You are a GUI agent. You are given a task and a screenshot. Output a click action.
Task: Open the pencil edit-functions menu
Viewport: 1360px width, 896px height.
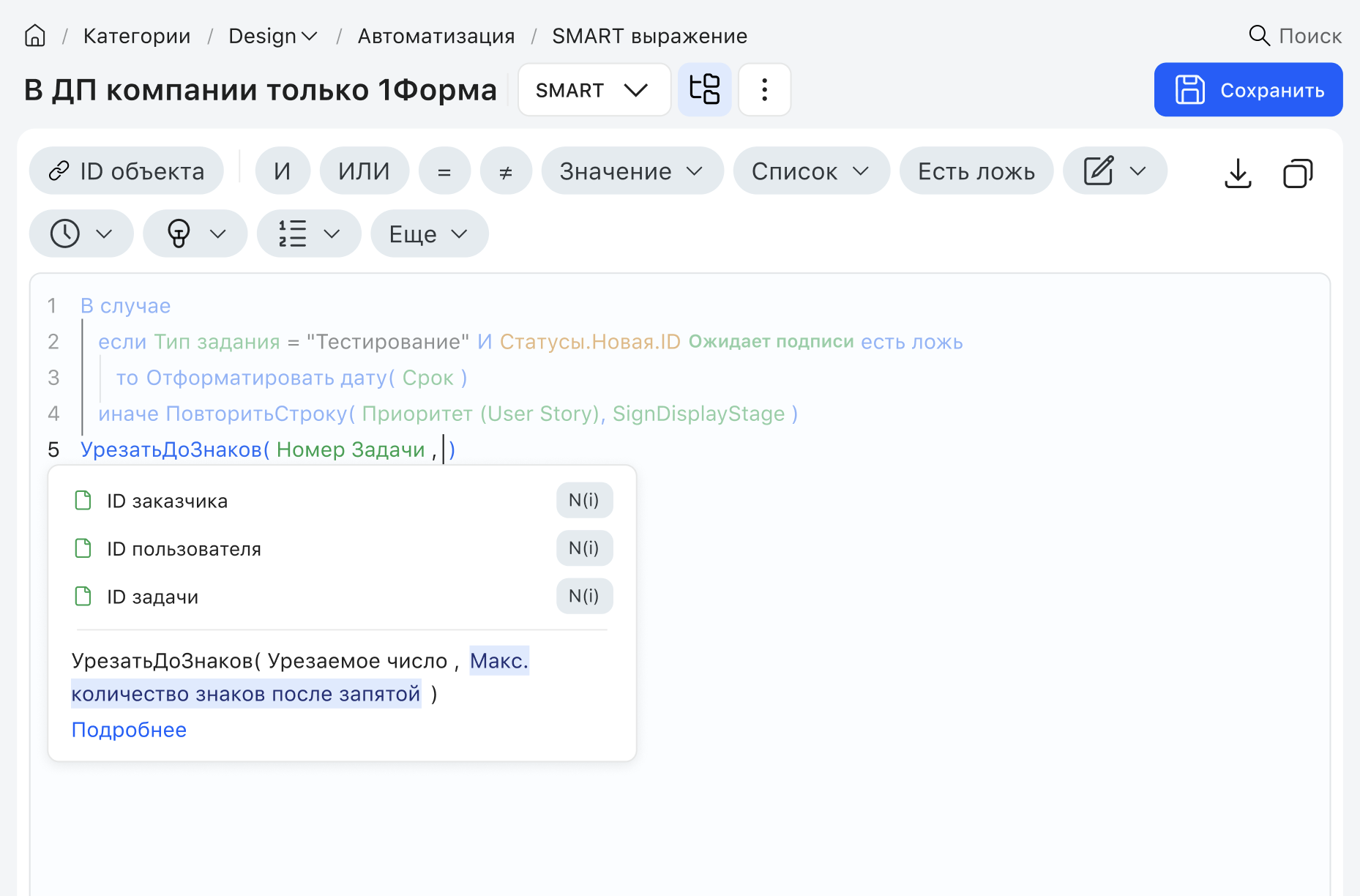(1114, 171)
